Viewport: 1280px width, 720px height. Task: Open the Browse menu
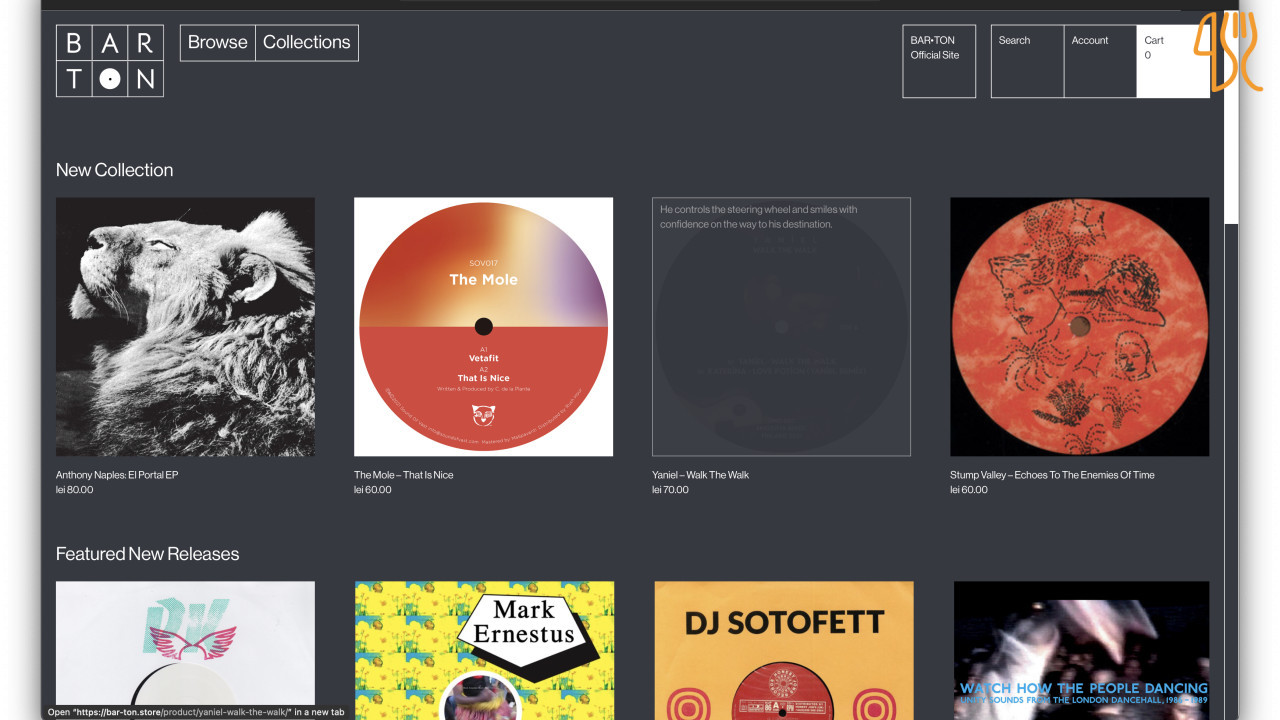coord(218,43)
